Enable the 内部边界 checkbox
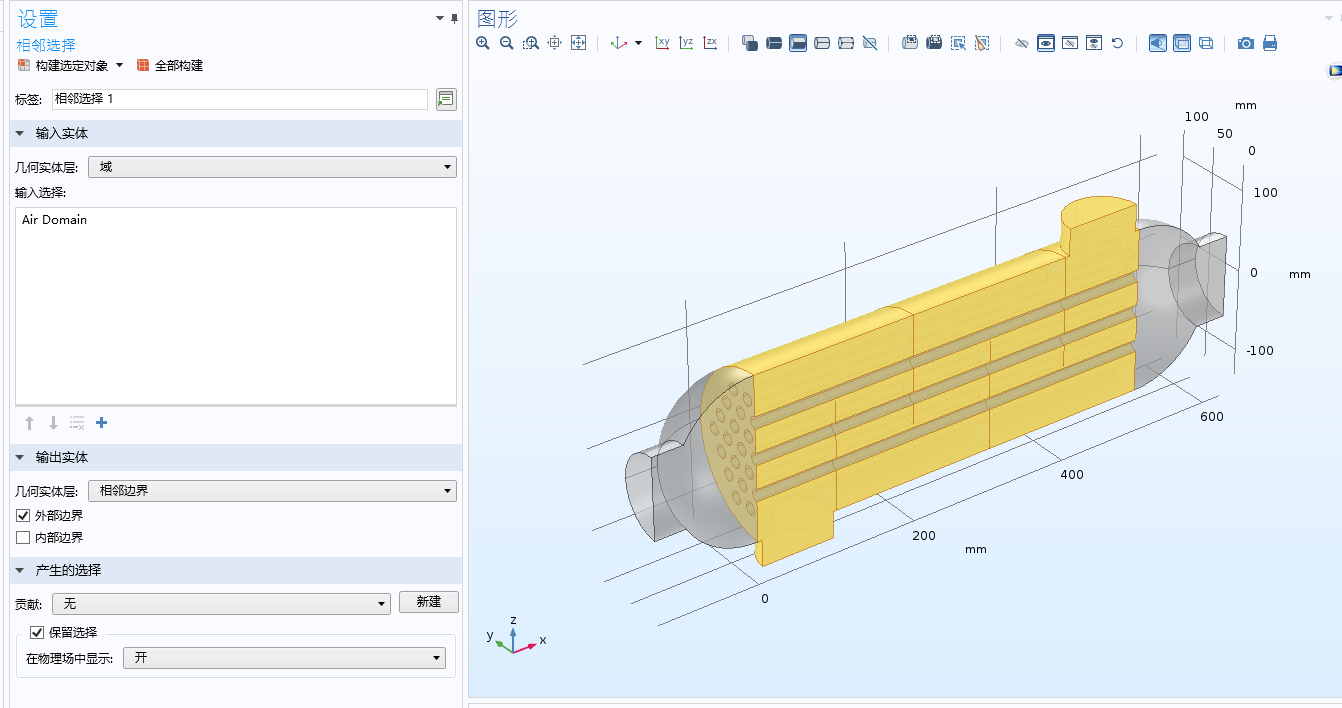This screenshot has height=708, width=1342. tap(24, 538)
